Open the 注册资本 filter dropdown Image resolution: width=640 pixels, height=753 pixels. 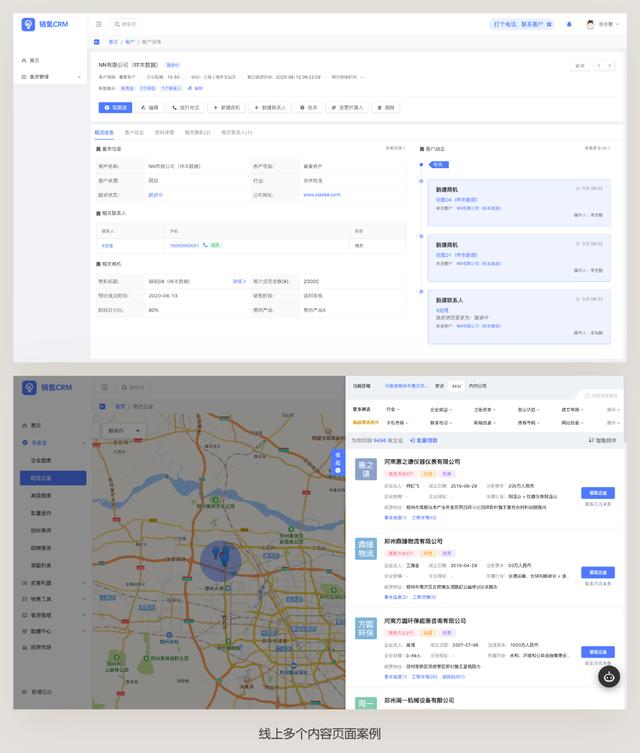click(484, 410)
